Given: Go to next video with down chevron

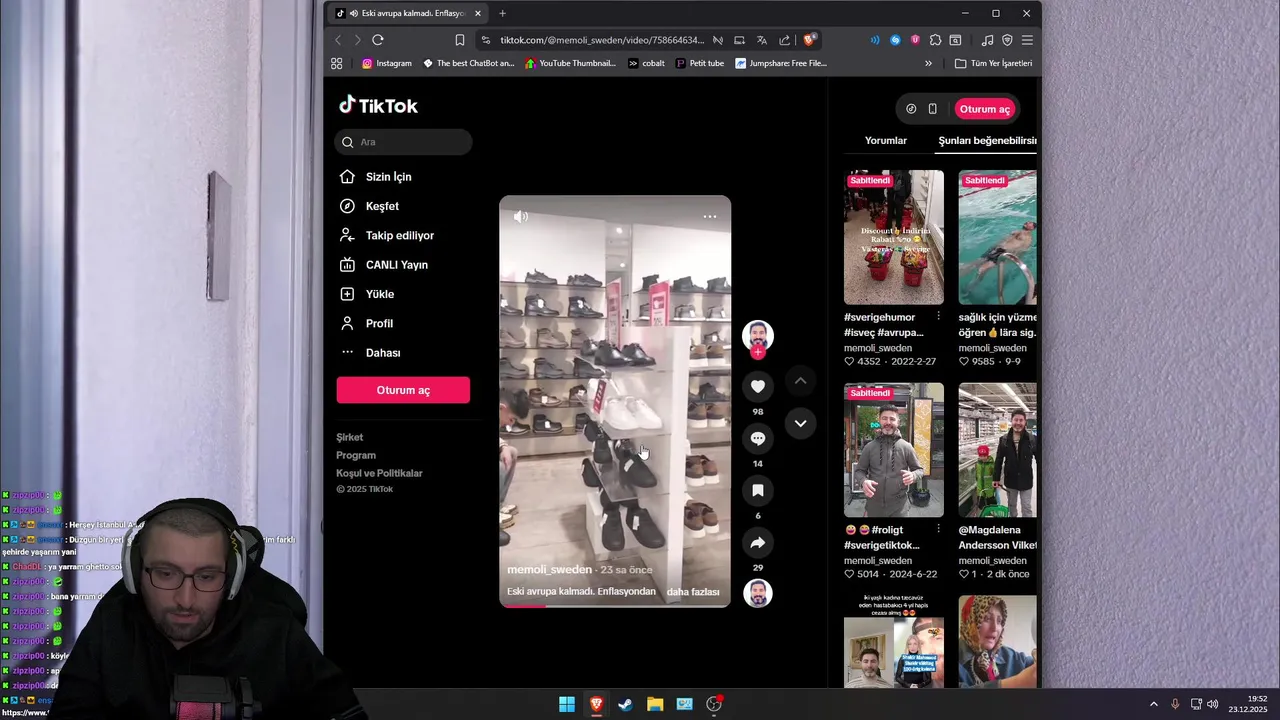Looking at the screenshot, I should pos(800,423).
